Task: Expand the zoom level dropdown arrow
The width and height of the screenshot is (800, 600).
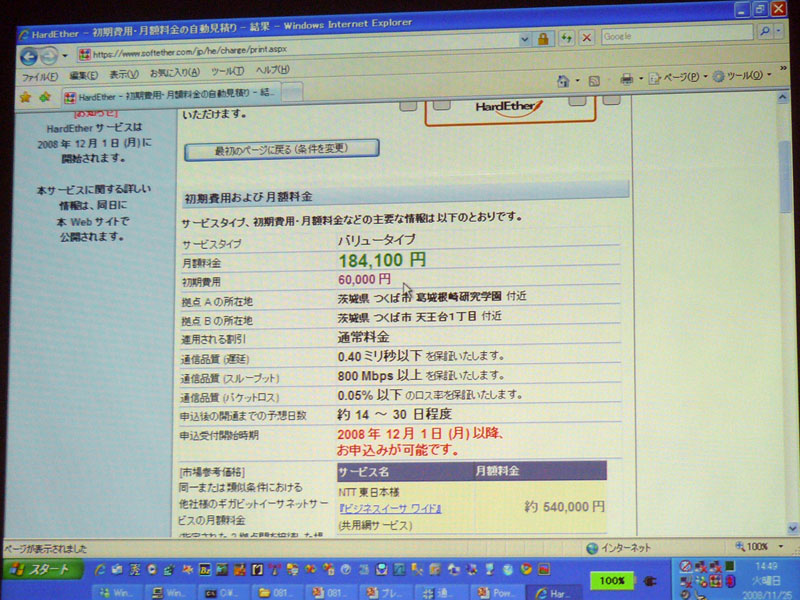Action: click(781, 546)
